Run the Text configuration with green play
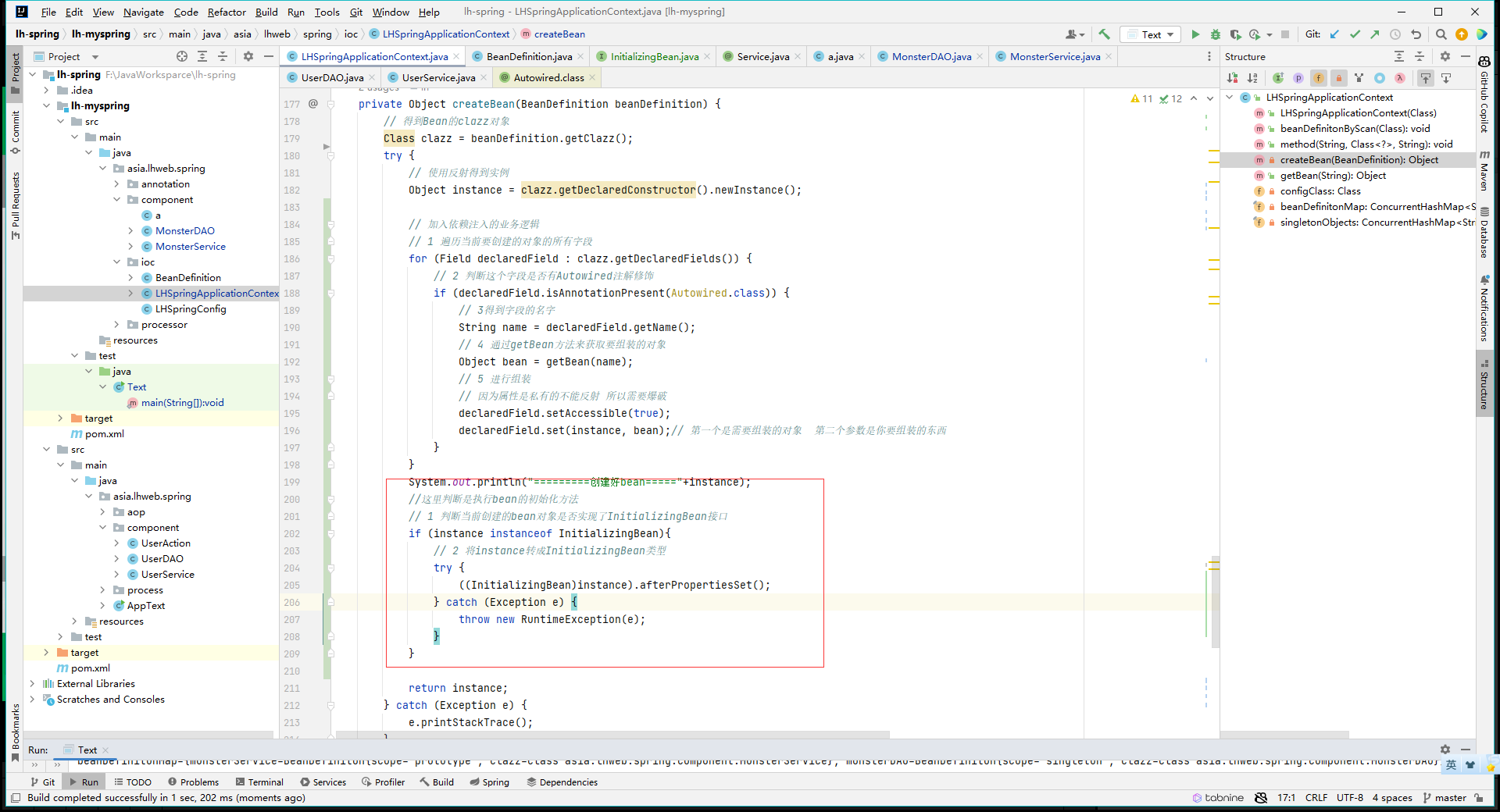The image size is (1500, 812). 1195,34
